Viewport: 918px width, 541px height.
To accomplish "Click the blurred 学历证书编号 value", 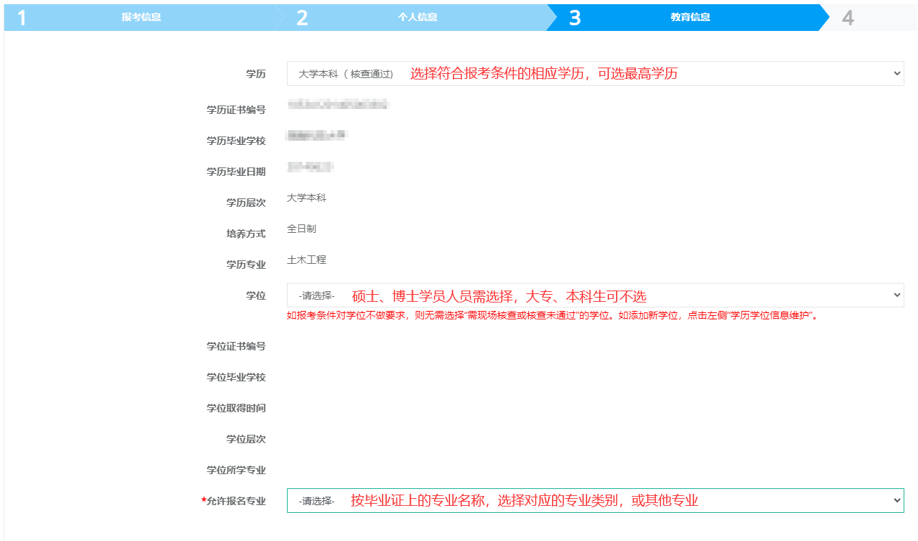I will 338,105.
